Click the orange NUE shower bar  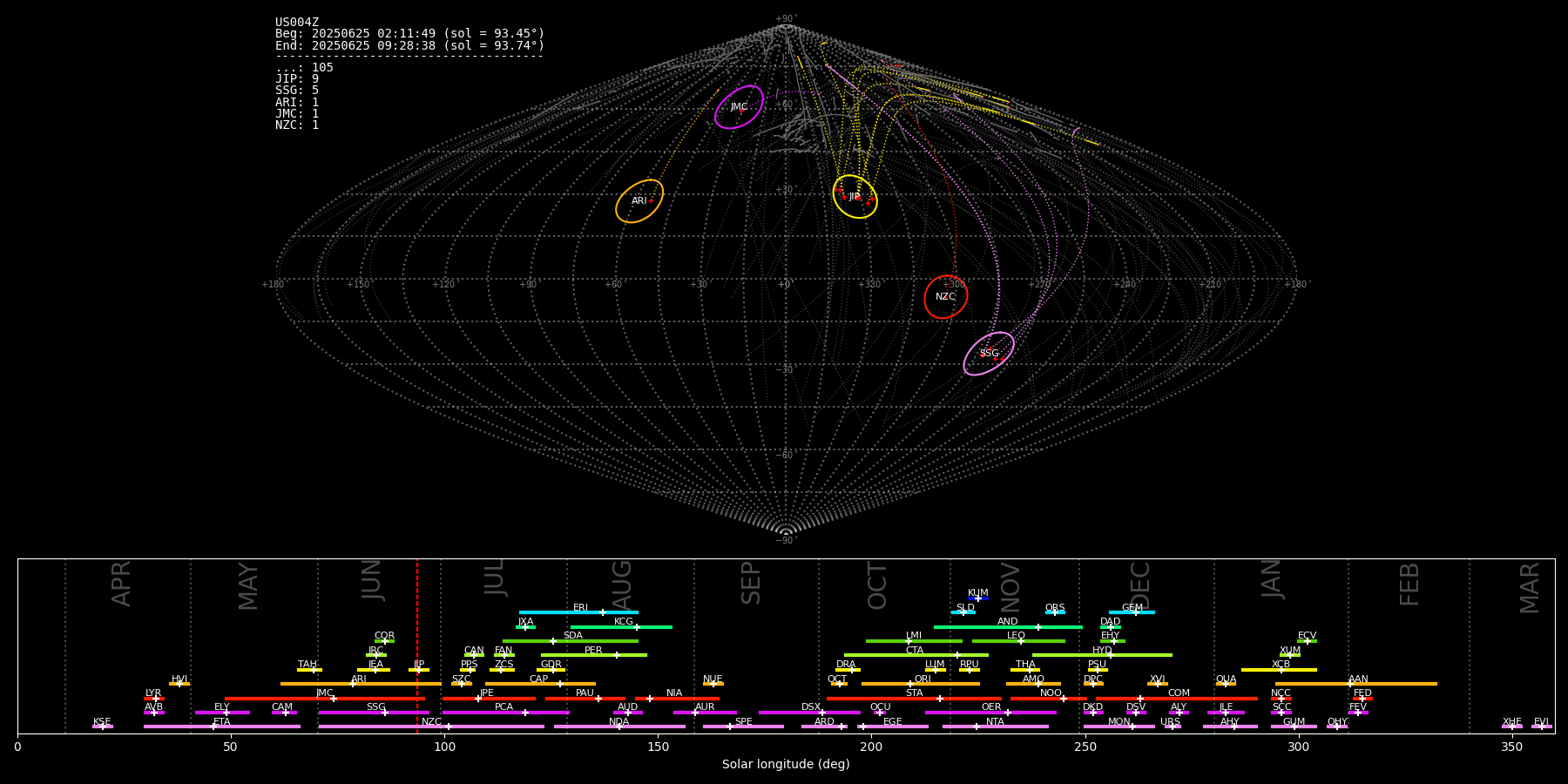coord(713,684)
